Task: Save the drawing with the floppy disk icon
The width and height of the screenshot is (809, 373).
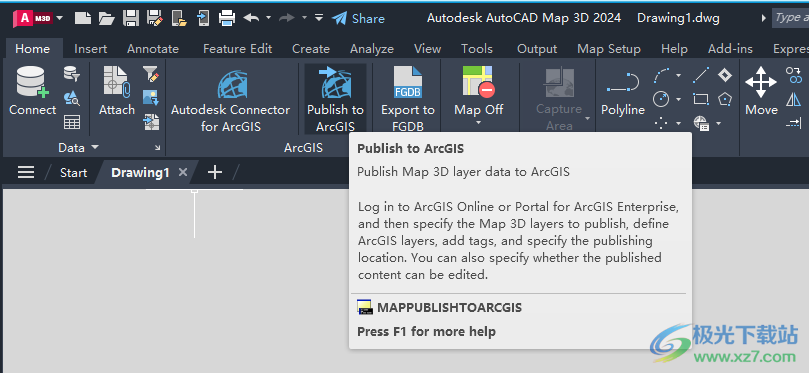Action: pos(131,19)
